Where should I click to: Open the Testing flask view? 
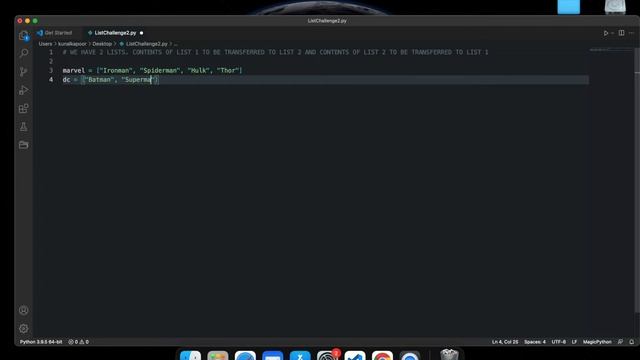pyautogui.click(x=24, y=127)
